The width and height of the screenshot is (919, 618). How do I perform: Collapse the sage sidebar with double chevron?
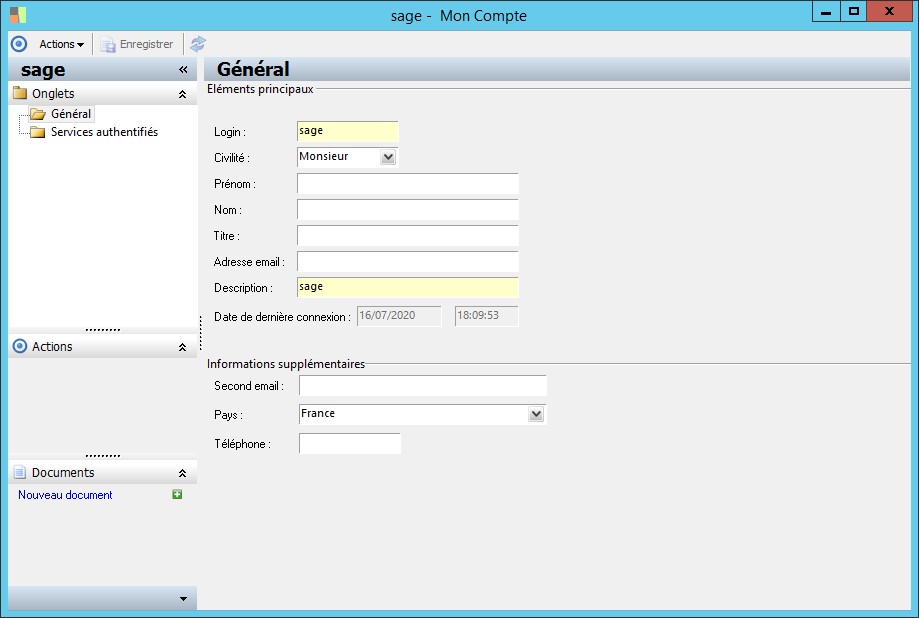tap(183, 70)
